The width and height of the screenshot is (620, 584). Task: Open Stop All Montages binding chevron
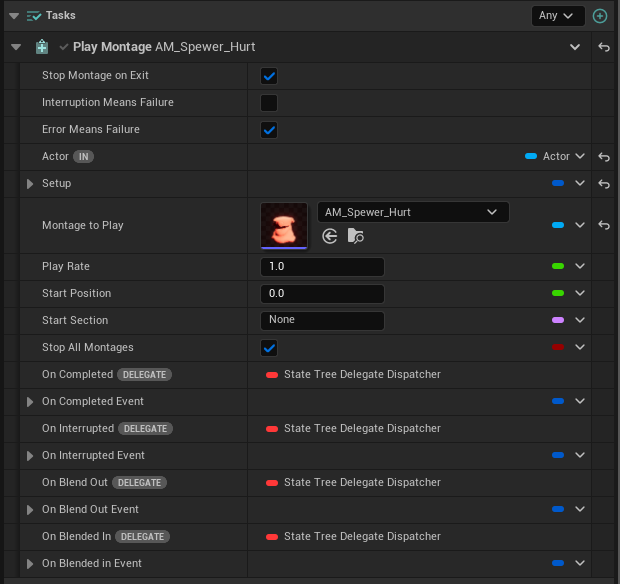[x=580, y=347]
